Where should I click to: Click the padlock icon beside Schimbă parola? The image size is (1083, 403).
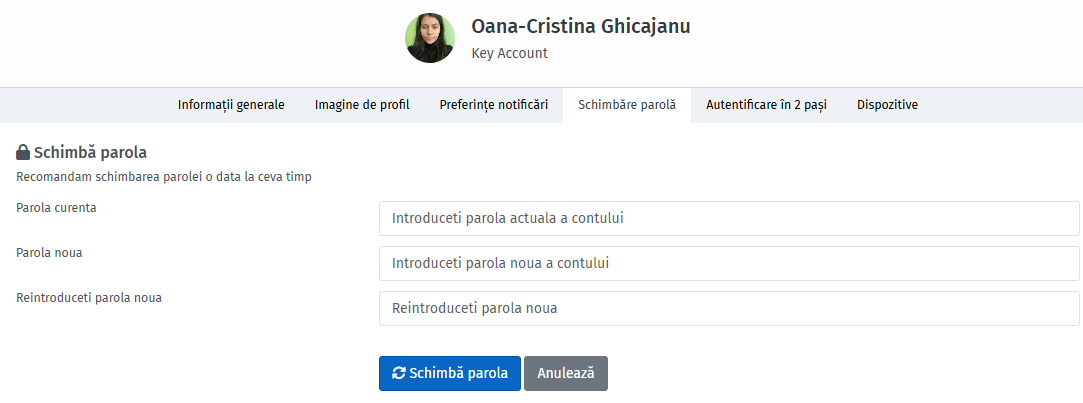(x=23, y=152)
